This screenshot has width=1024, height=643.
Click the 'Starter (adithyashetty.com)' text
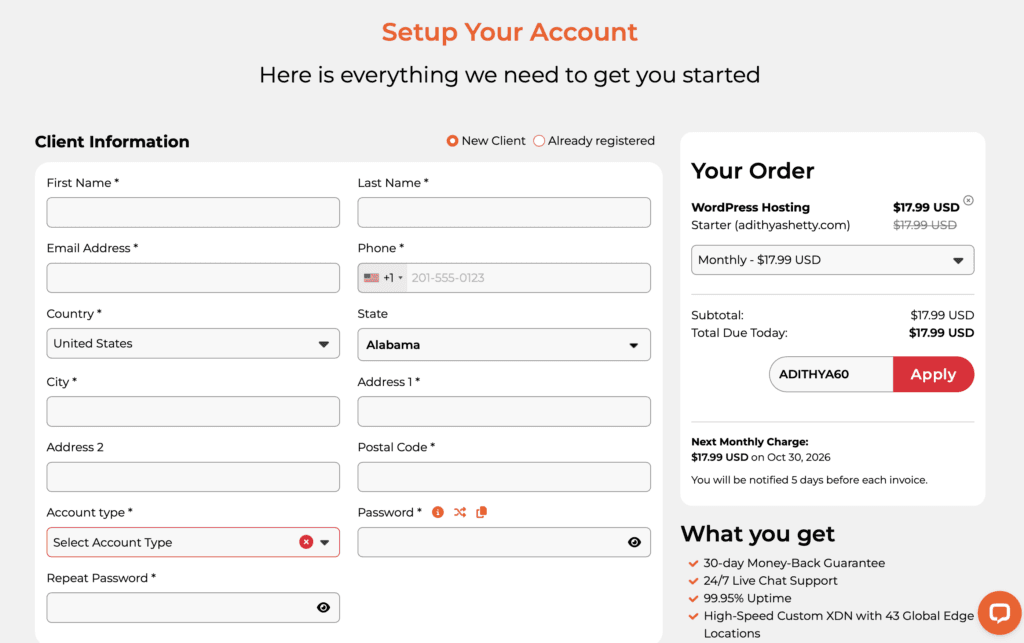[x=771, y=225]
